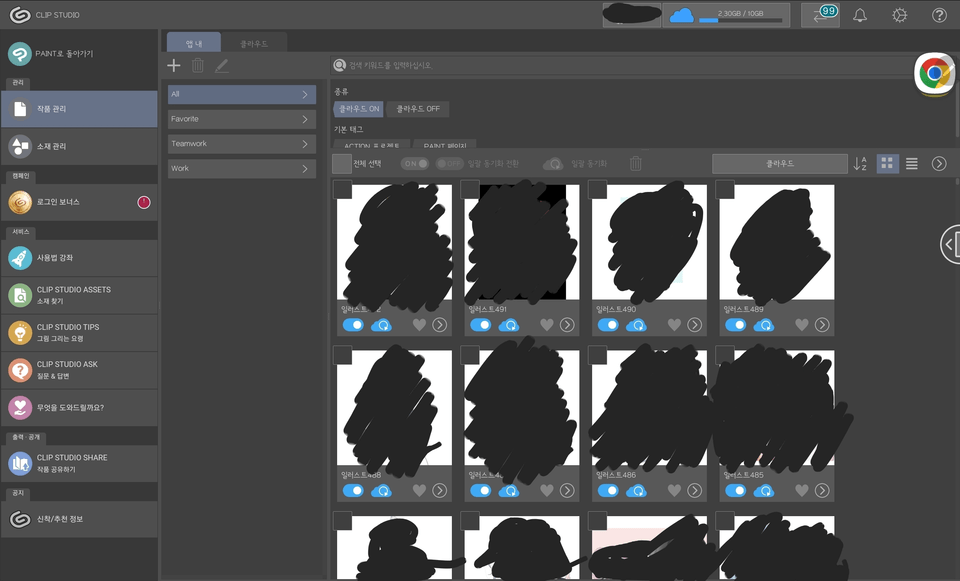Expand the Work folder chevron
The image size is (960, 581).
pyautogui.click(x=305, y=168)
